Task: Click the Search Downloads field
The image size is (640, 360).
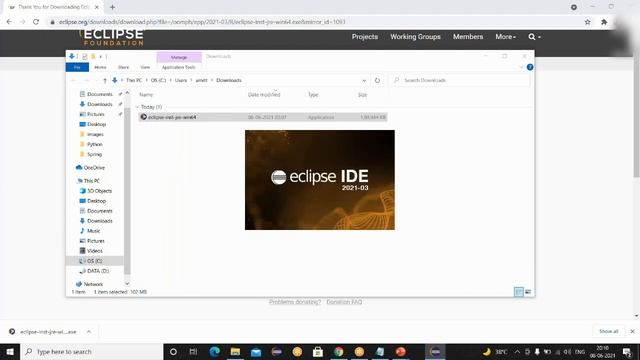Action: (x=460, y=80)
